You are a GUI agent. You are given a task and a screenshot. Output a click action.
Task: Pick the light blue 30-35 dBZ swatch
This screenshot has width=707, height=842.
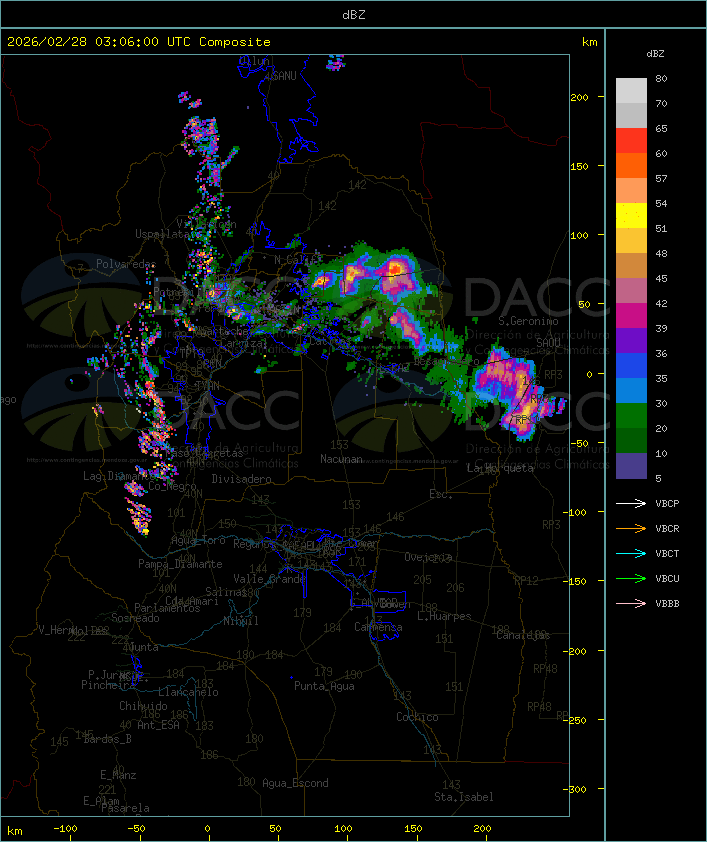coord(631,390)
